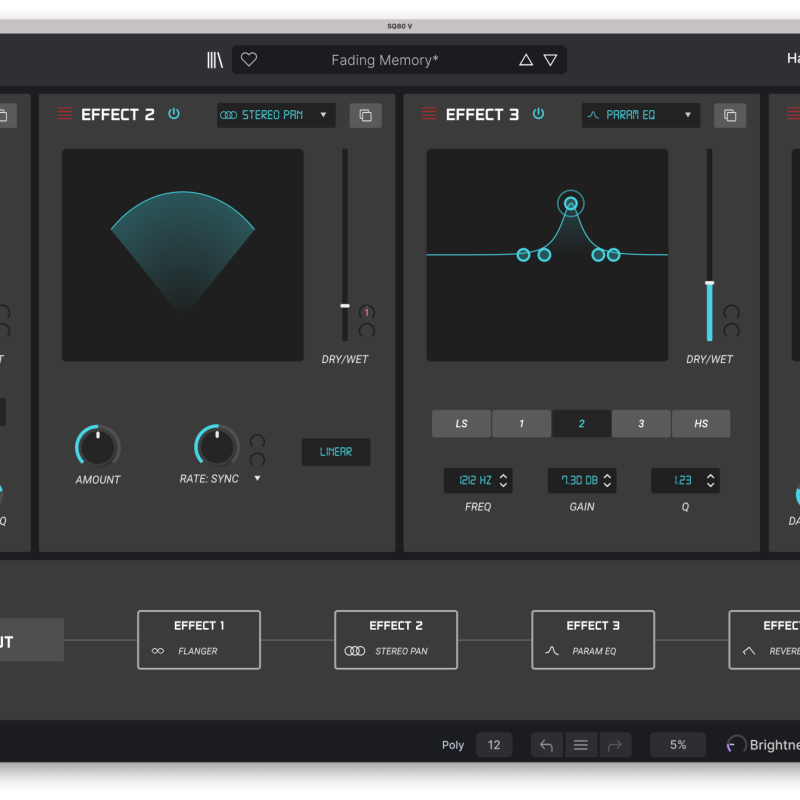Click the second EQ node from the left

(544, 255)
